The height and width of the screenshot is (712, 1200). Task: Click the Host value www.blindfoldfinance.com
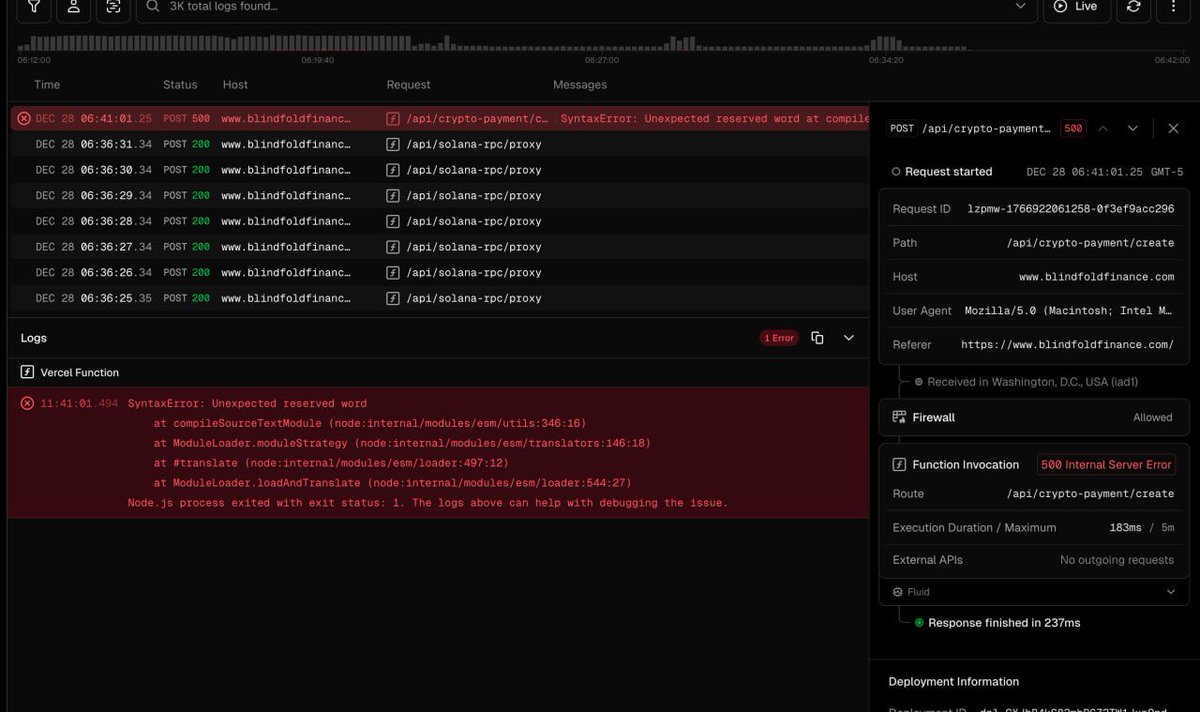pyautogui.click(x=1097, y=277)
